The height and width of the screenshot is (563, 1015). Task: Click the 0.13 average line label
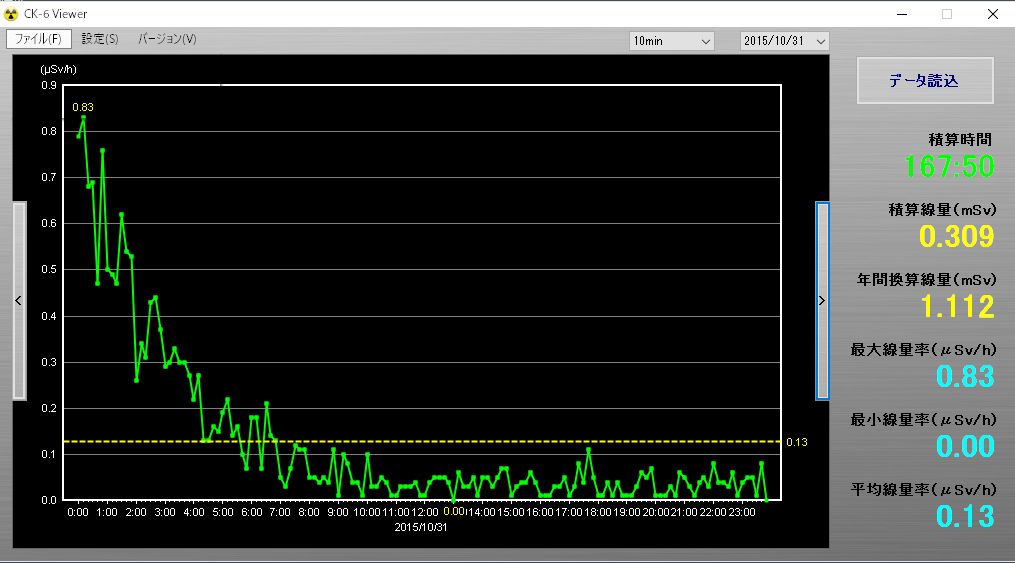pyautogui.click(x=797, y=442)
